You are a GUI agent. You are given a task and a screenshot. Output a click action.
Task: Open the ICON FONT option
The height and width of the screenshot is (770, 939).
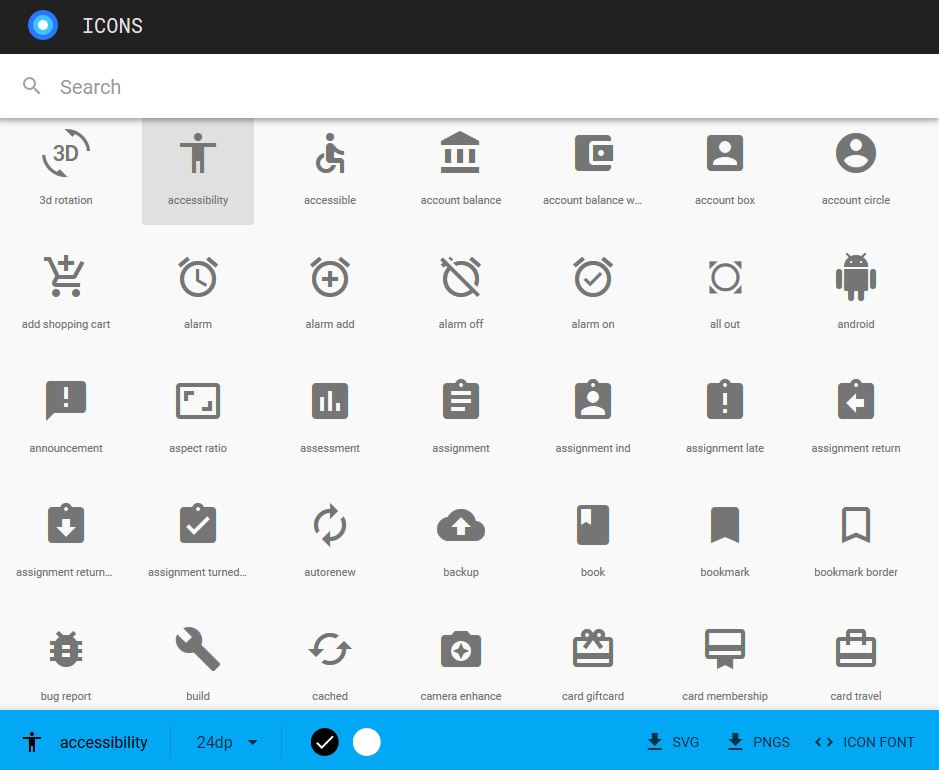864,742
